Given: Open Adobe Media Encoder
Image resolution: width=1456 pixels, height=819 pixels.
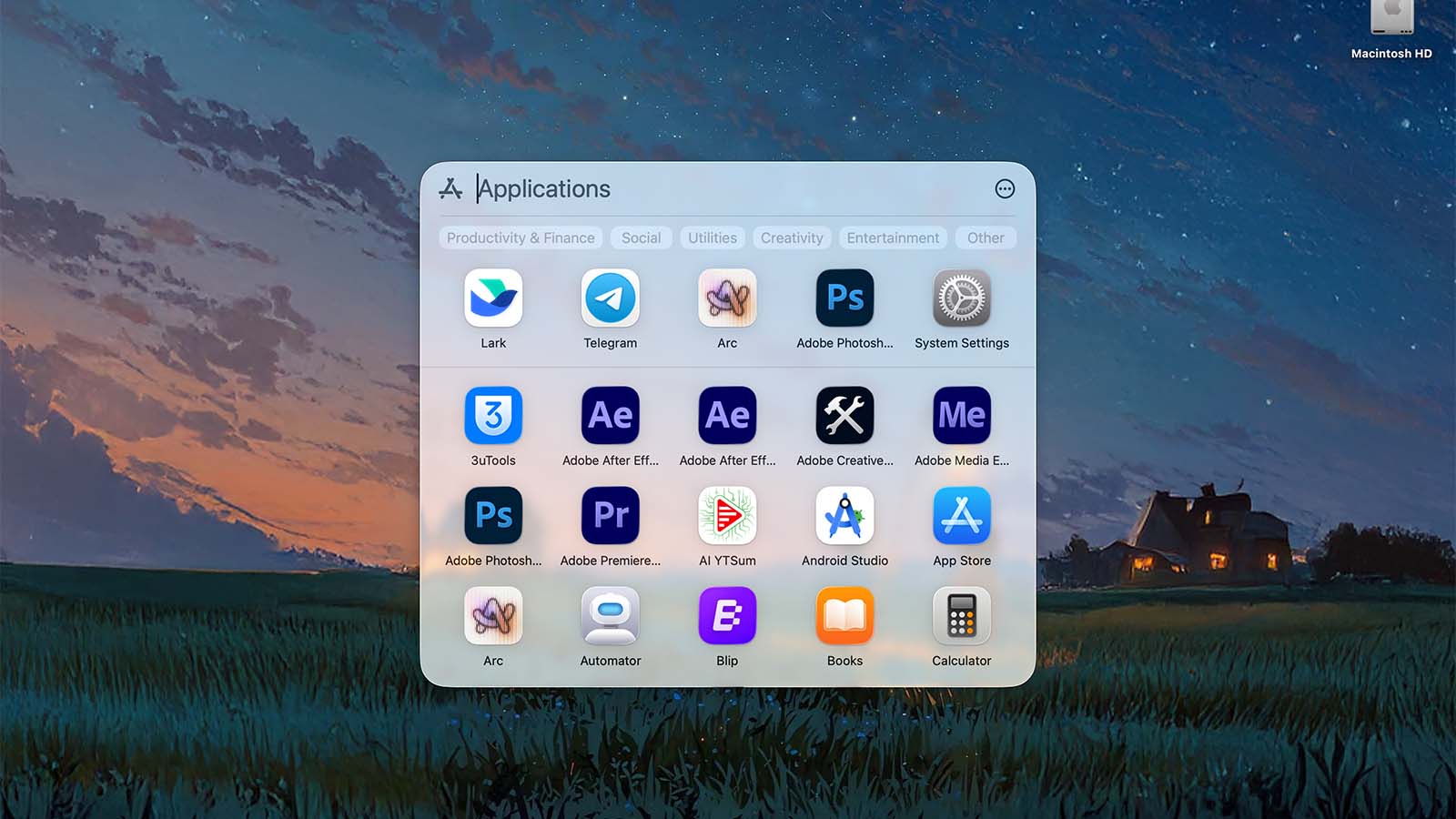Looking at the screenshot, I should tap(962, 415).
